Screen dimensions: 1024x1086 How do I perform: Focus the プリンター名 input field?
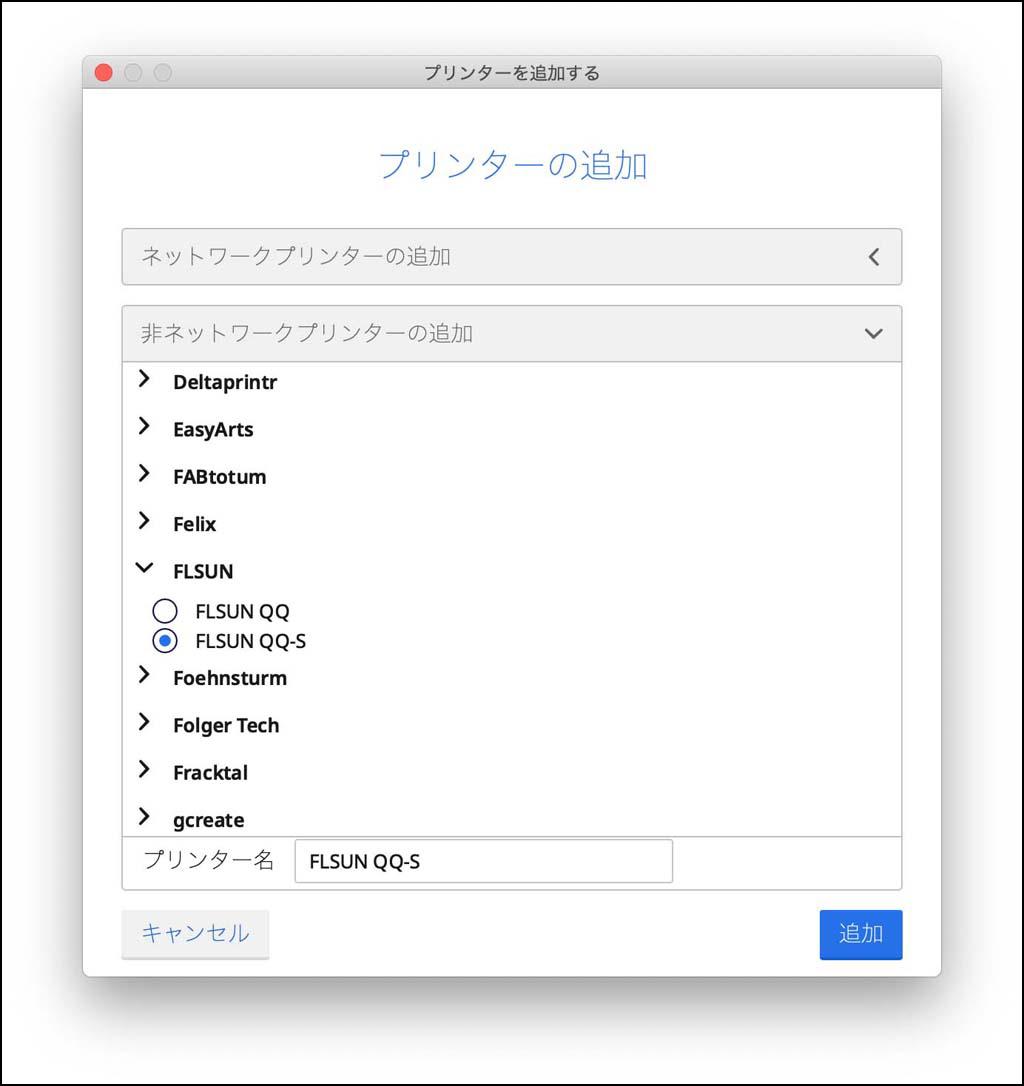pyautogui.click(x=484, y=862)
